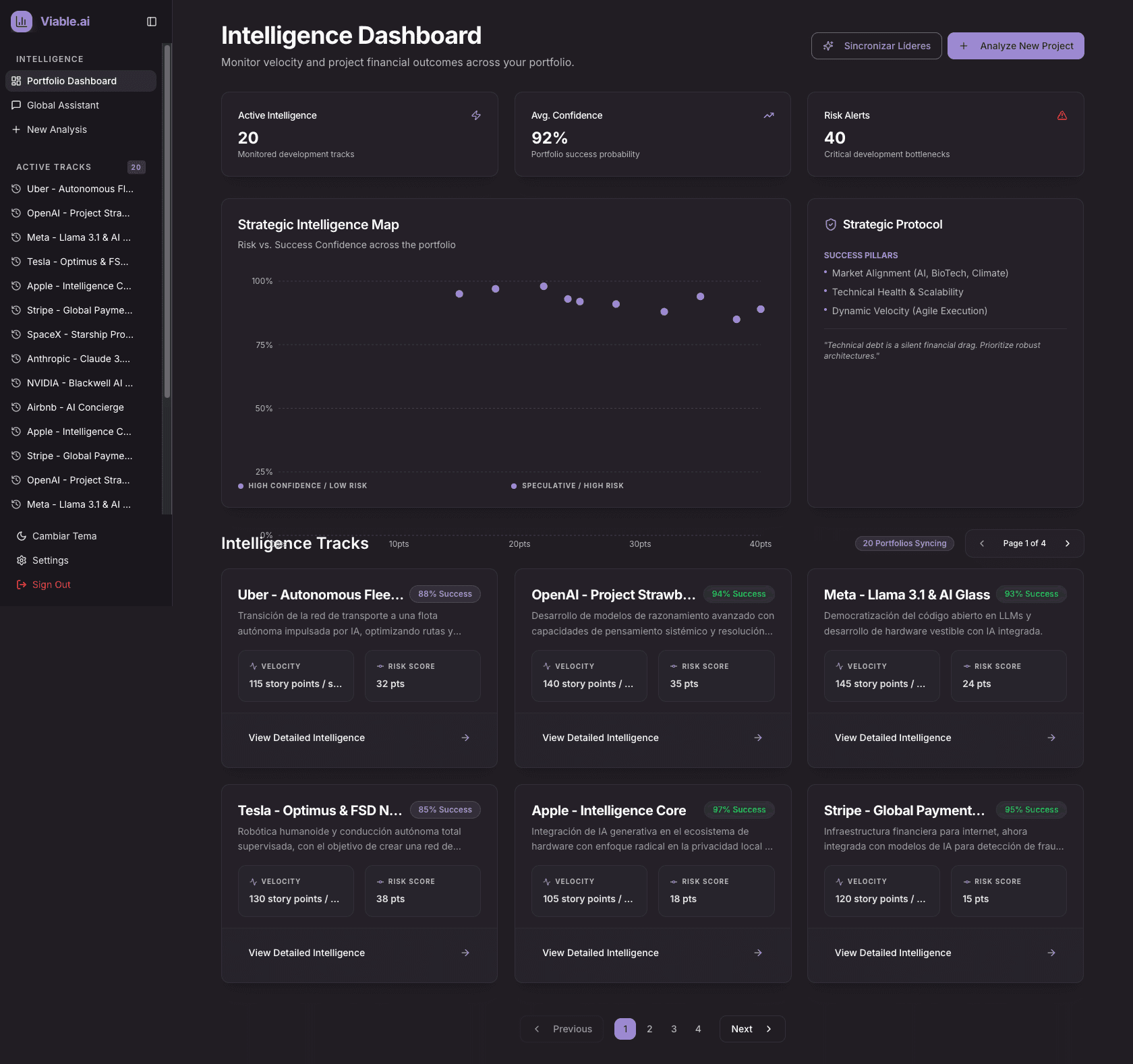Click the Settings gear icon
1133x1064 pixels.
[22, 560]
